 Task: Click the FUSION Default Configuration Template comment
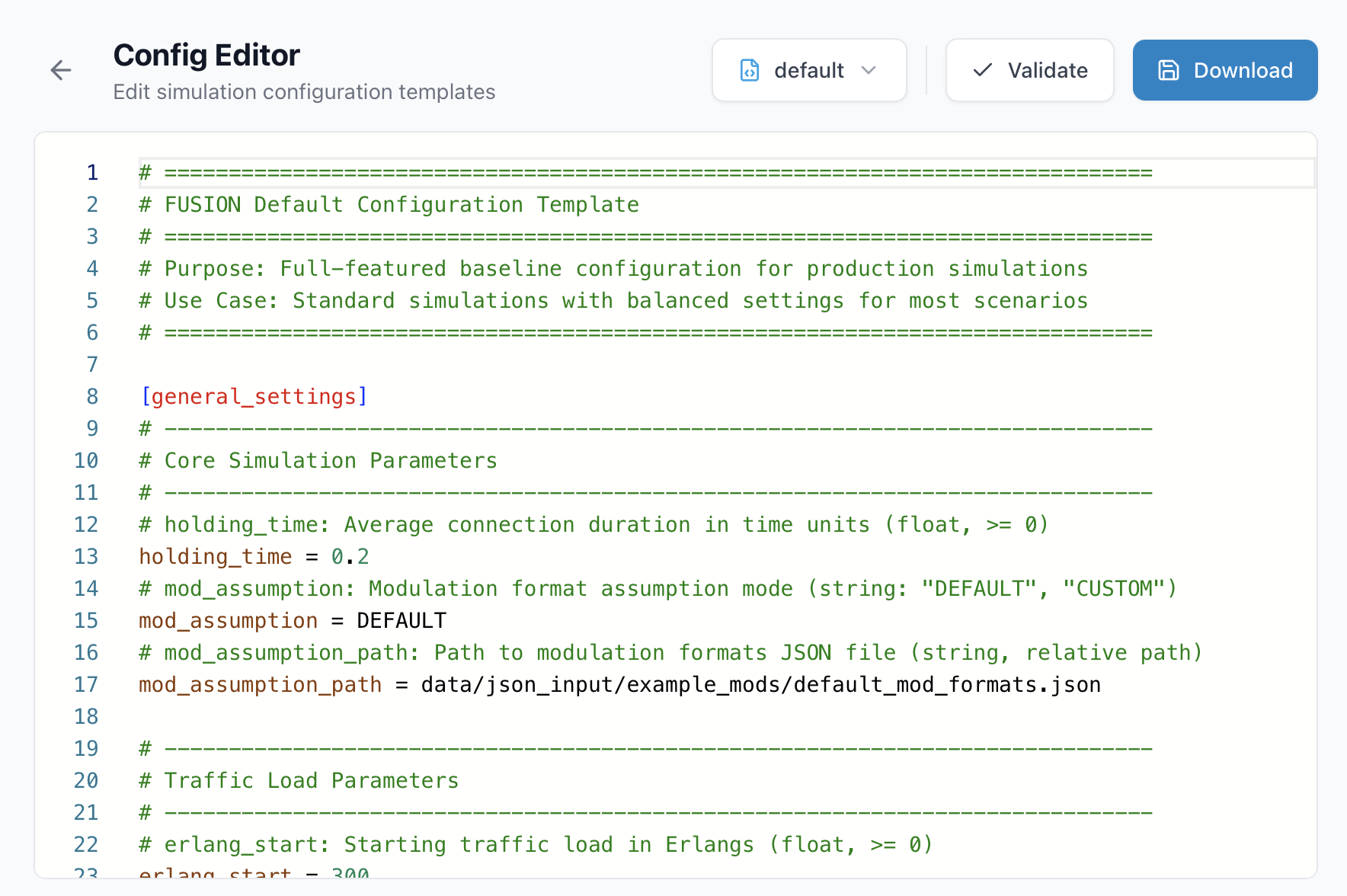[389, 205]
